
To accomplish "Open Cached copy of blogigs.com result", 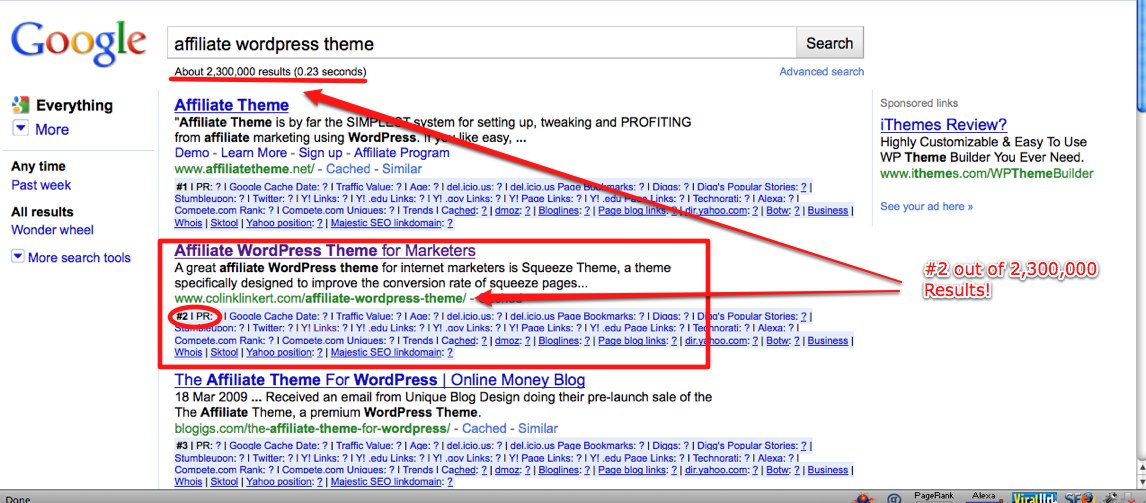I will coord(485,428).
